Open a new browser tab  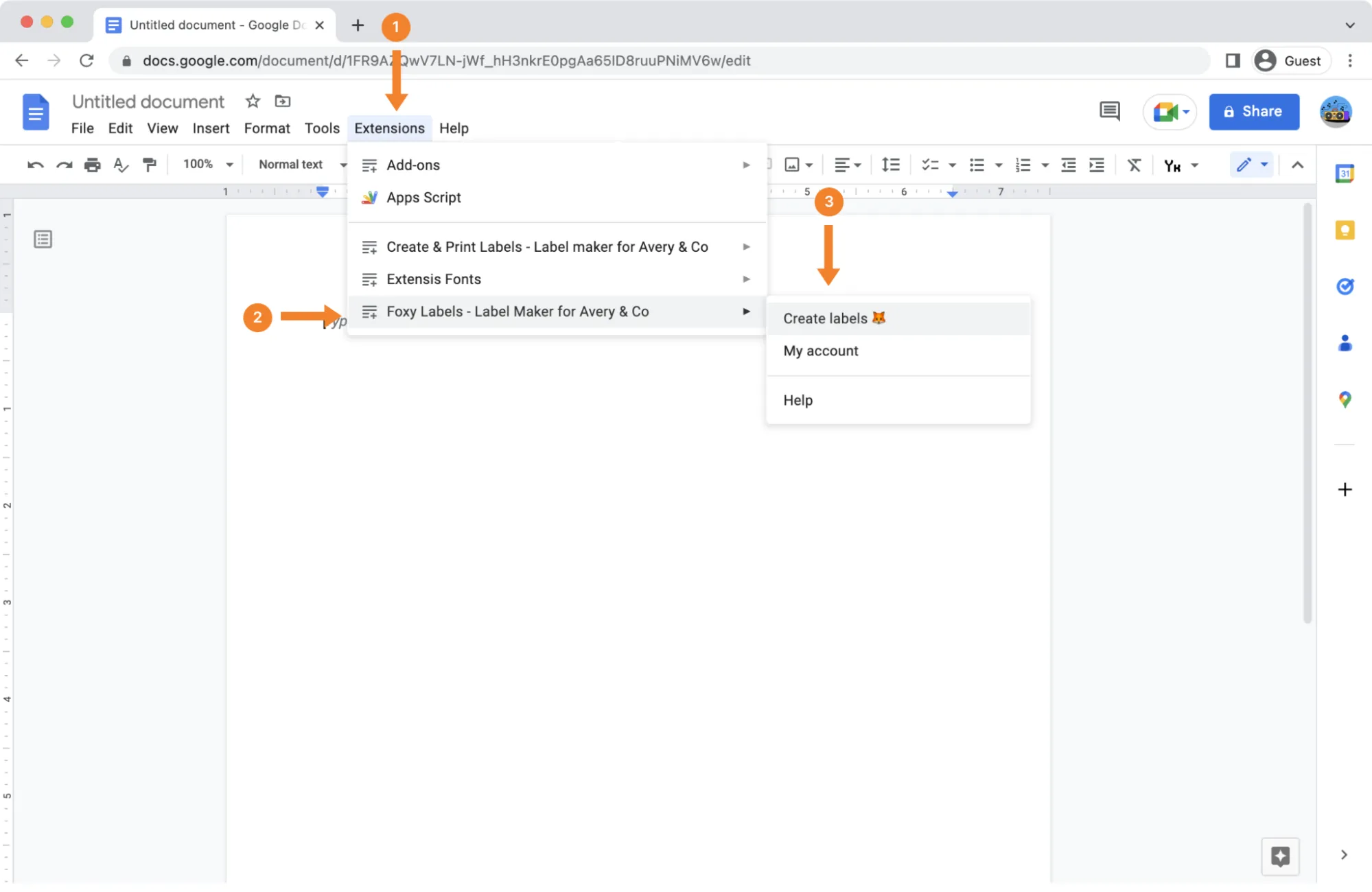(358, 25)
